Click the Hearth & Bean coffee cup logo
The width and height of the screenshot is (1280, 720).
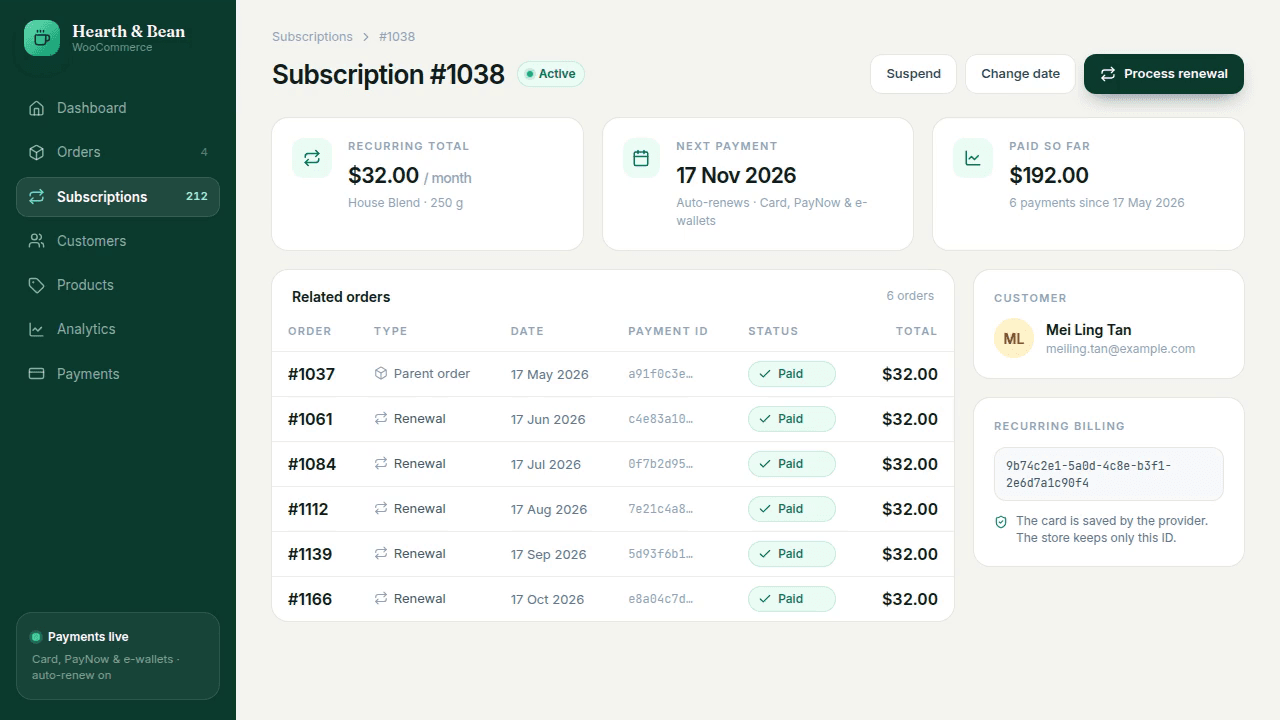[42, 38]
